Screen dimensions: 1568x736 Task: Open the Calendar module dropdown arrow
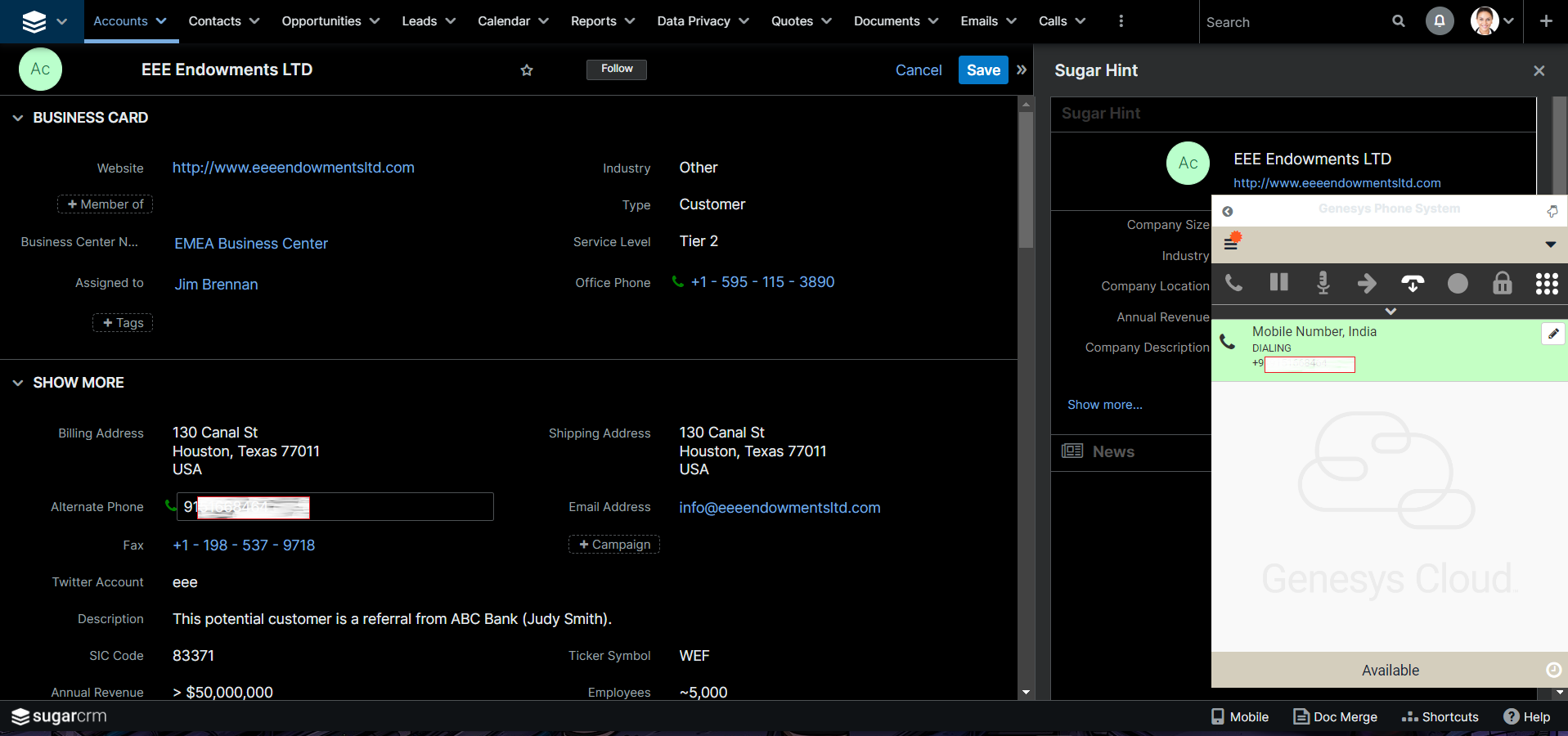[x=544, y=21]
